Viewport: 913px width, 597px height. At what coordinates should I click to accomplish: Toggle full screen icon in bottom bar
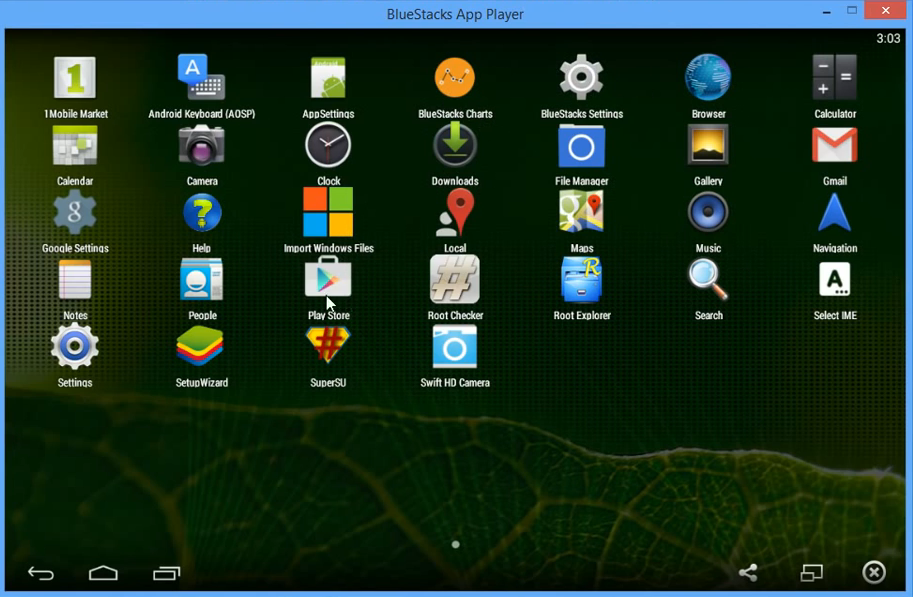coord(811,573)
